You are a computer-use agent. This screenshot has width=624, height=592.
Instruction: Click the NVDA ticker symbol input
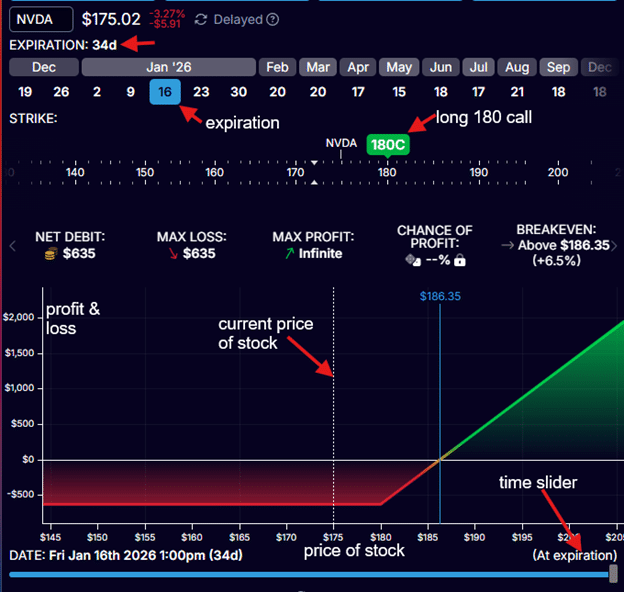41,19
